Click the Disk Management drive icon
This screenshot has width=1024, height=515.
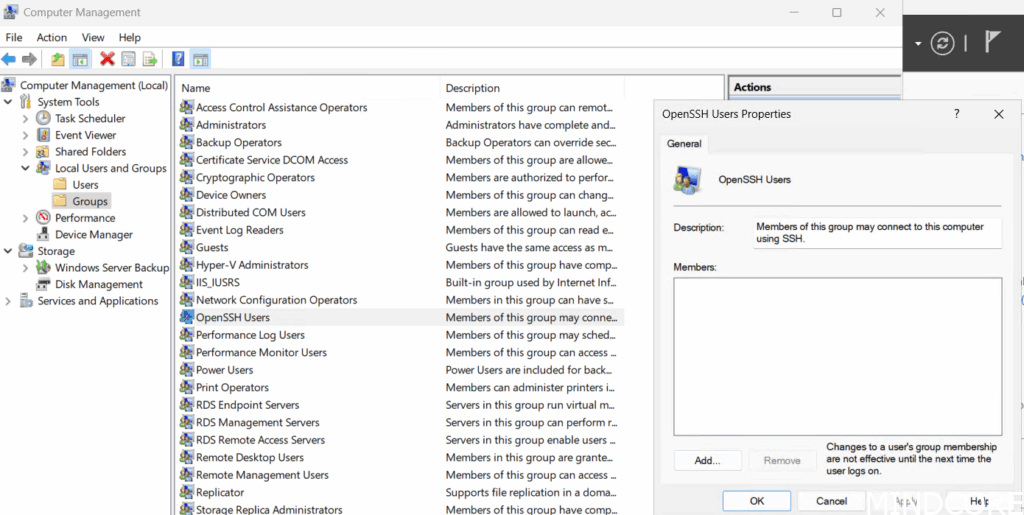(x=43, y=284)
